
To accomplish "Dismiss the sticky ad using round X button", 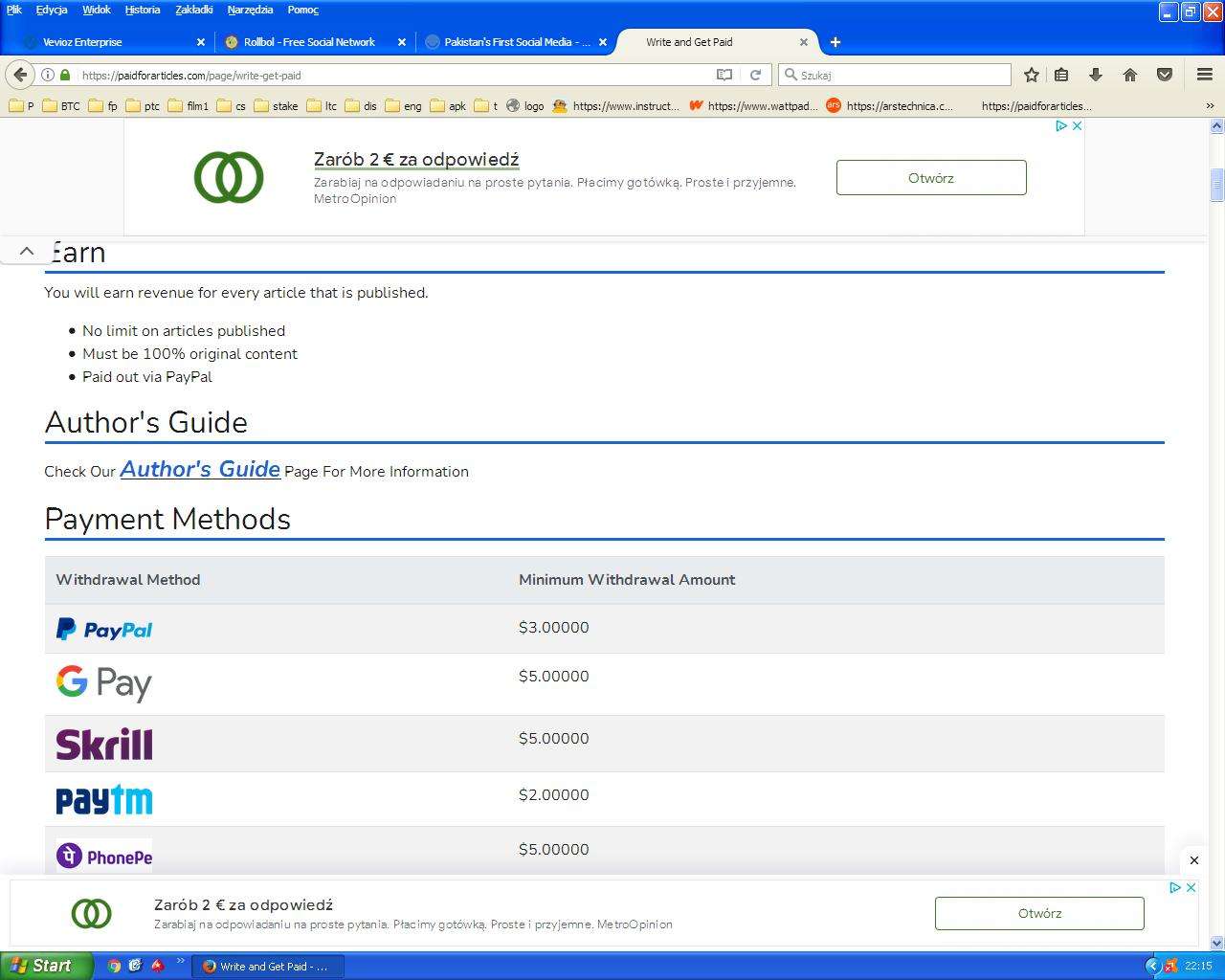I will pyautogui.click(x=1193, y=860).
